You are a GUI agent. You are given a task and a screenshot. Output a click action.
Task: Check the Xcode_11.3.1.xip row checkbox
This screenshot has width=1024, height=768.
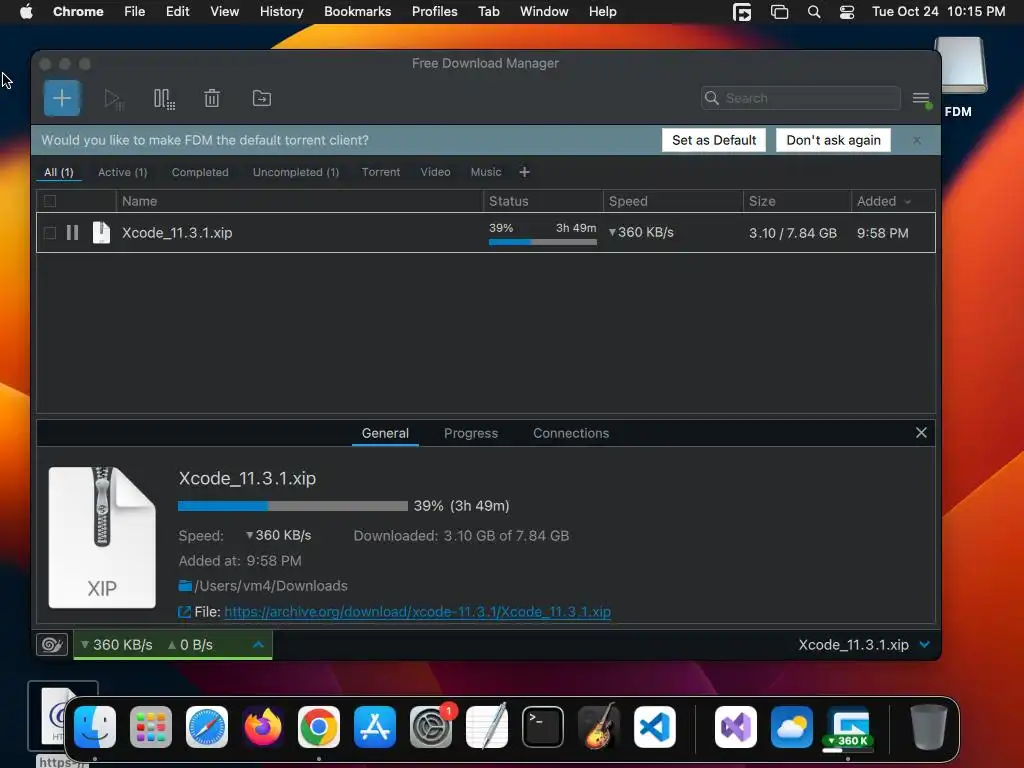(x=50, y=232)
